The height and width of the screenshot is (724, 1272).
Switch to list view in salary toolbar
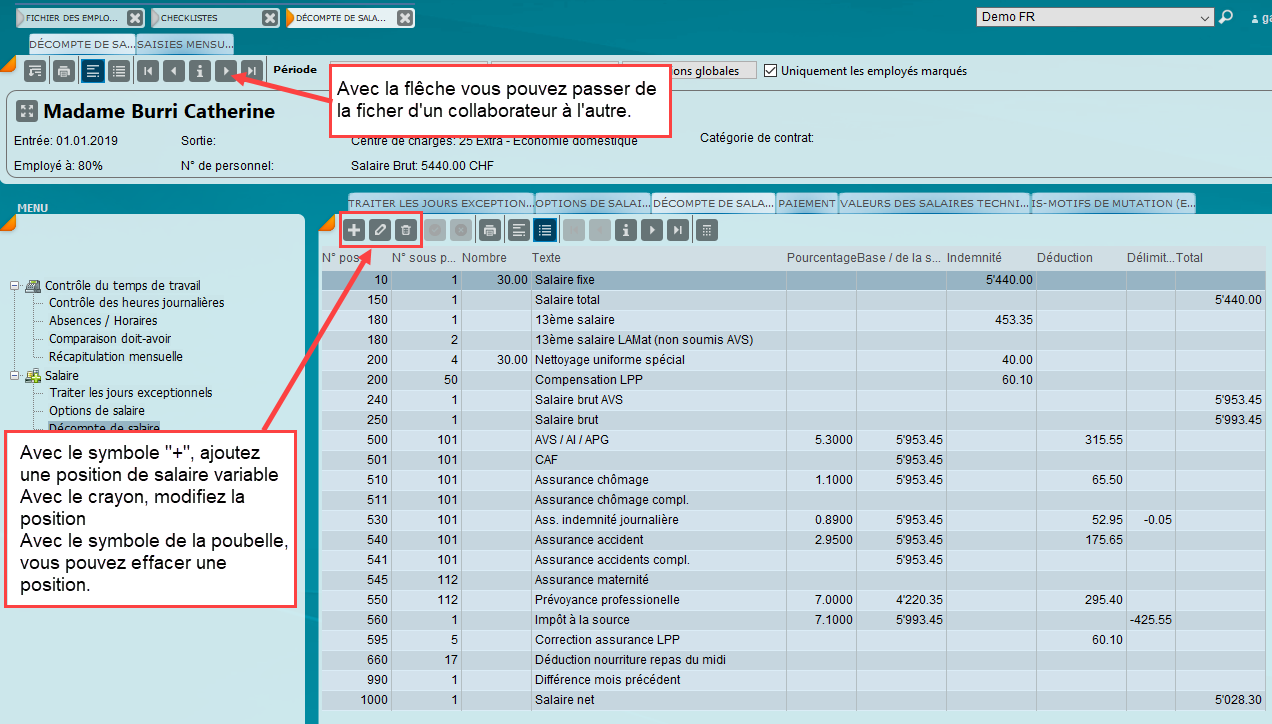(544, 230)
